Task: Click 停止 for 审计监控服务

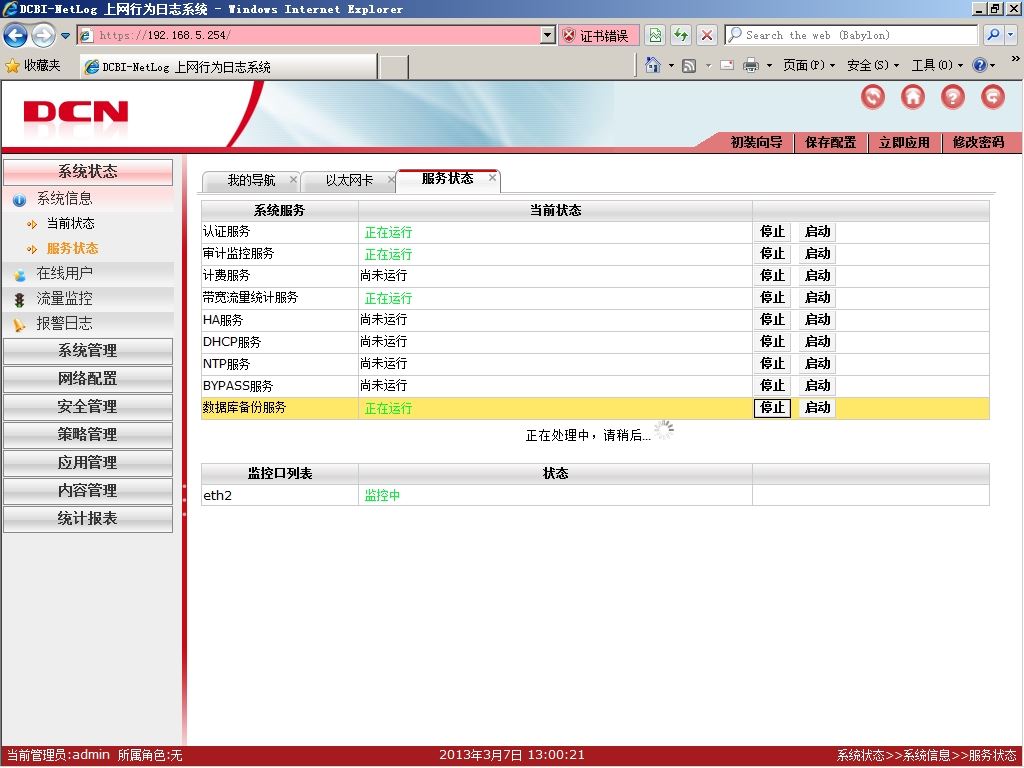Action: point(772,253)
